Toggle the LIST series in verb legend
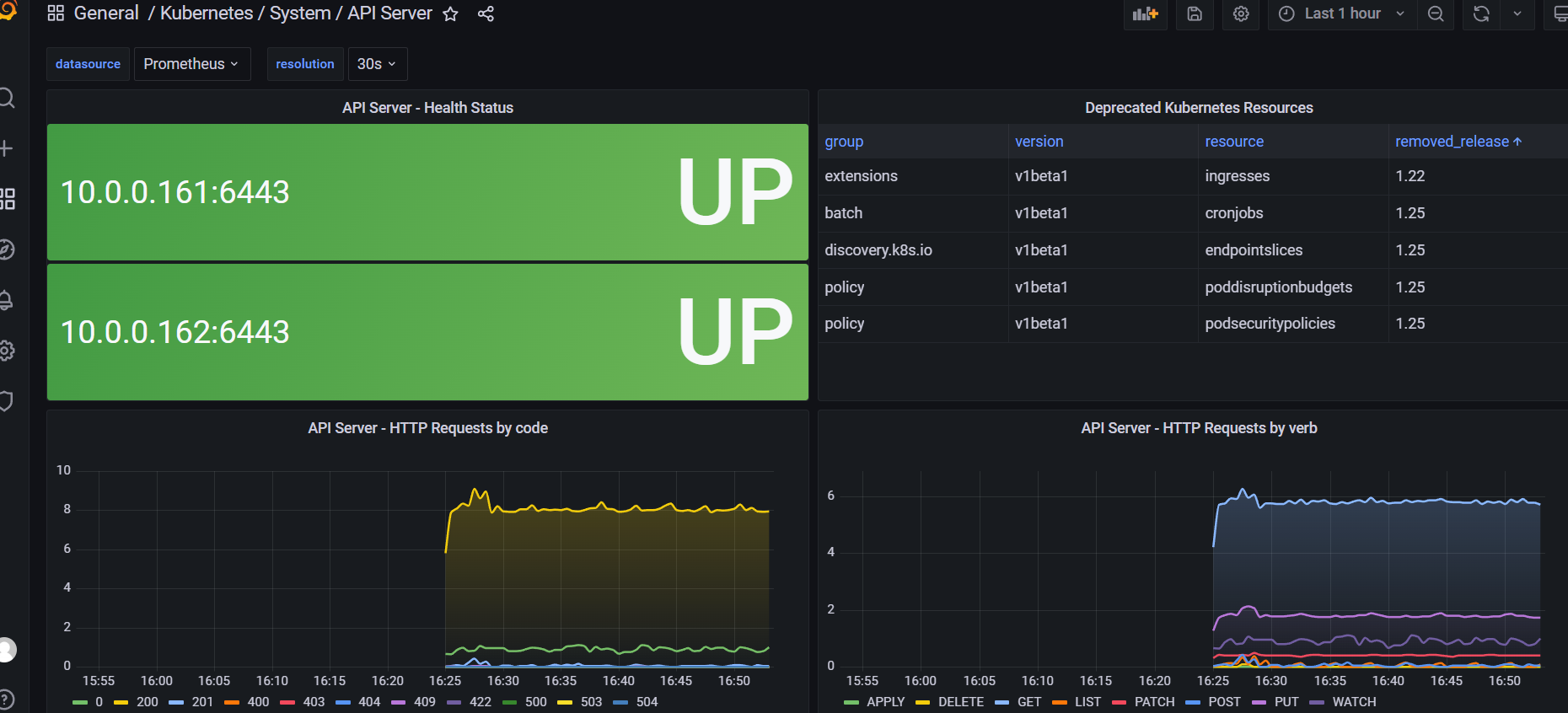Image resolution: width=1568 pixels, height=713 pixels. pos(1087,702)
